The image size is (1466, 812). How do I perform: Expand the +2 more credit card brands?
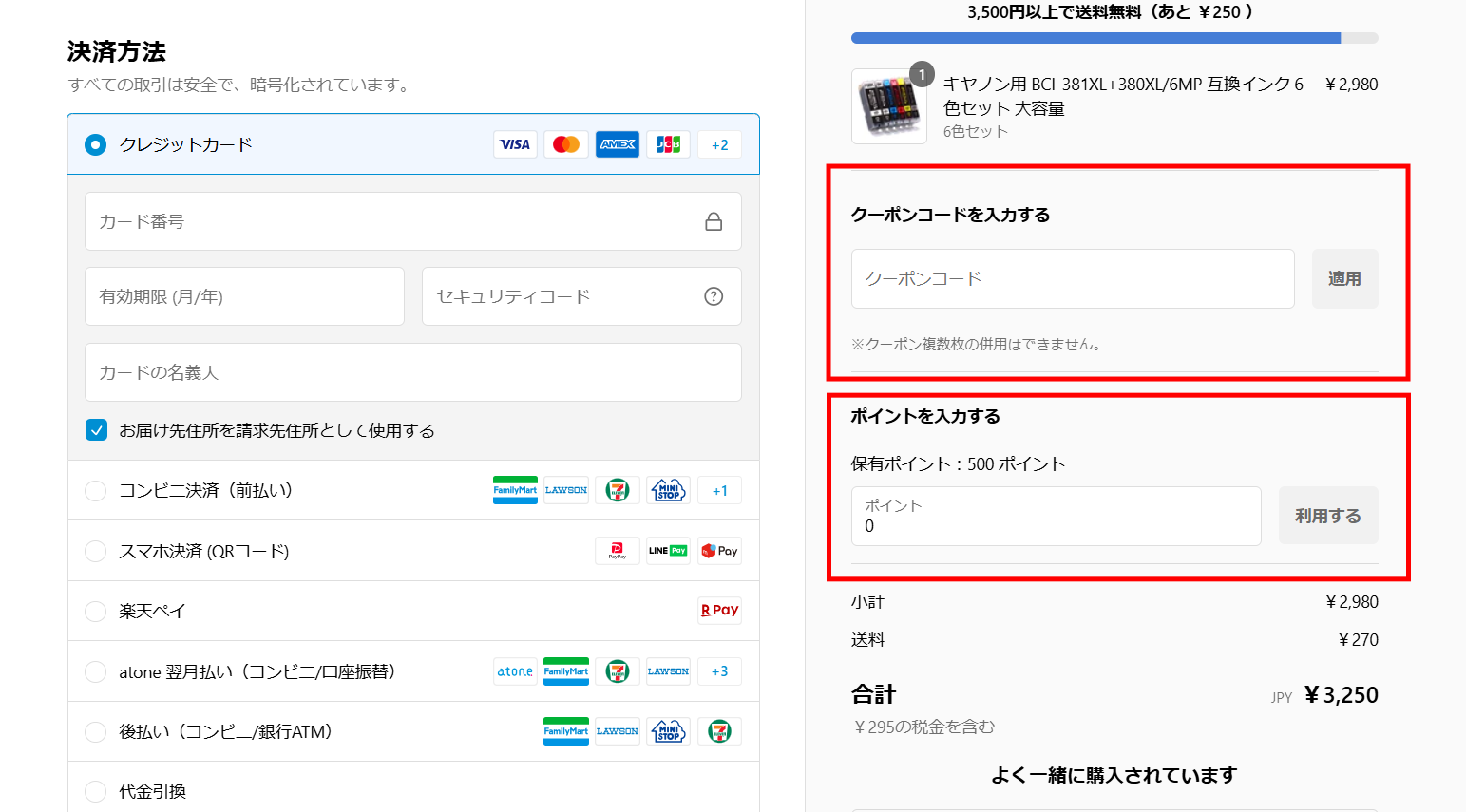click(719, 145)
